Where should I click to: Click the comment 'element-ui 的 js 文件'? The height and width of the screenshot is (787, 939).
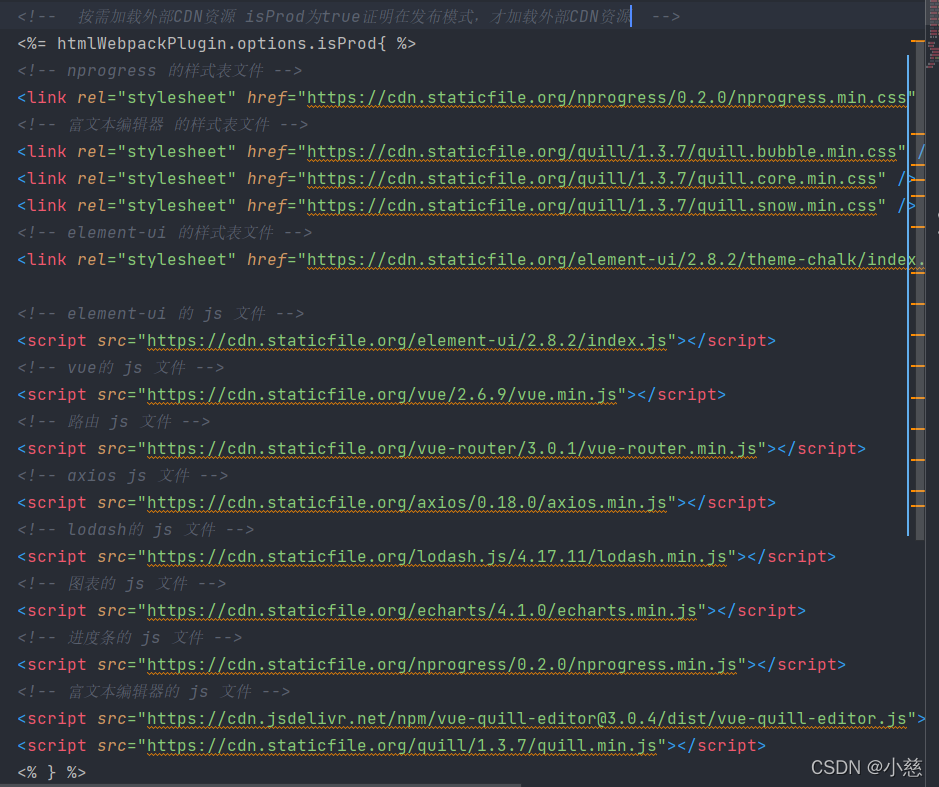pos(160,313)
